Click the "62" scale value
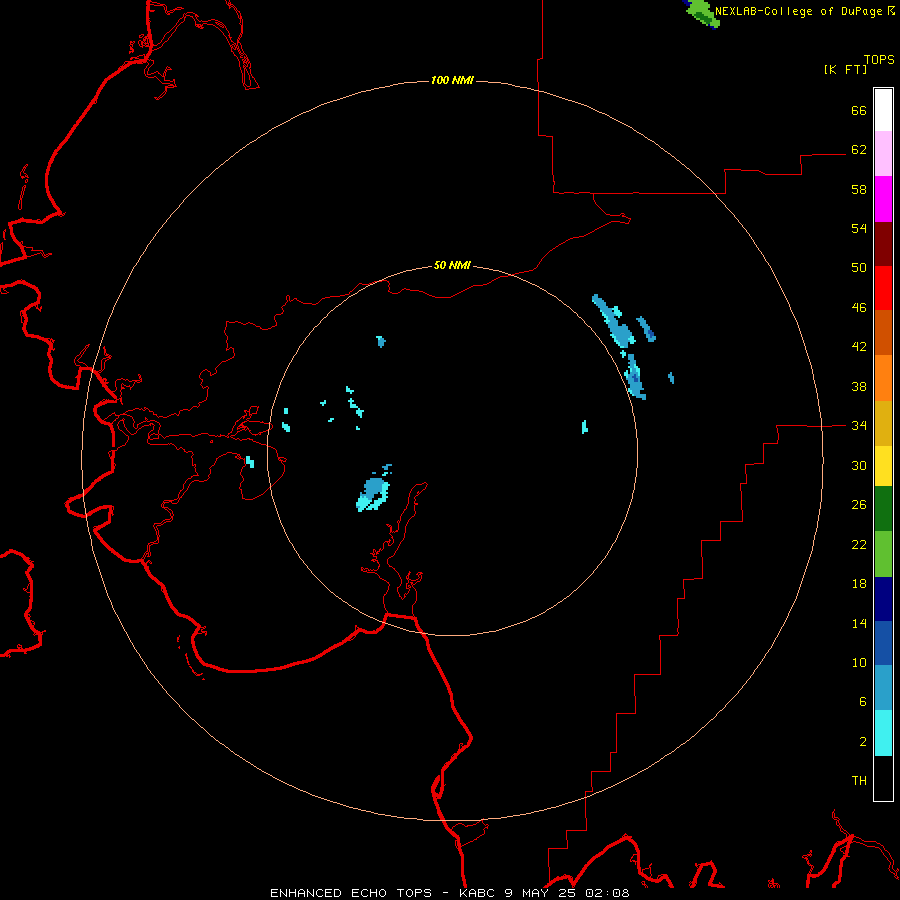900x900 pixels. point(859,149)
